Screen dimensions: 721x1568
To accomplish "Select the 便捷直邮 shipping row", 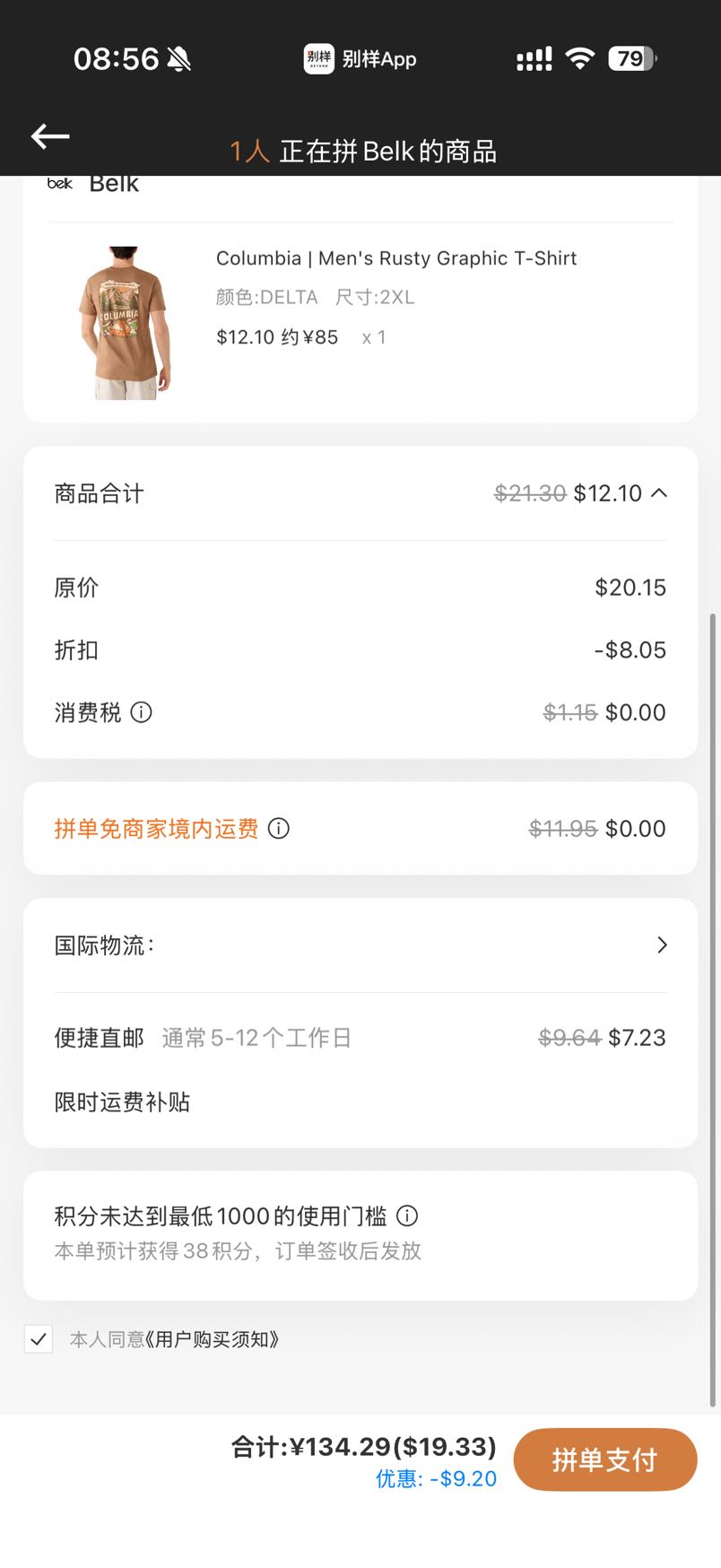I will (360, 1038).
